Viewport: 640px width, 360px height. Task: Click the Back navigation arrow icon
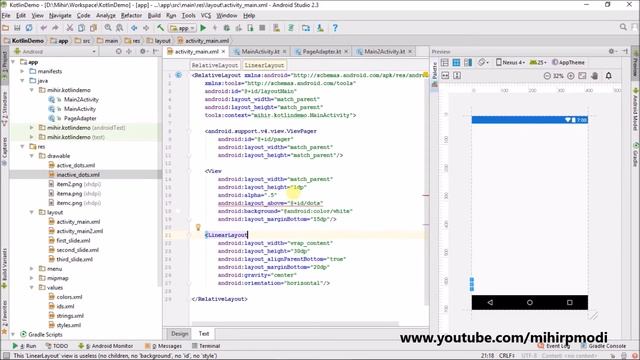(134, 28)
